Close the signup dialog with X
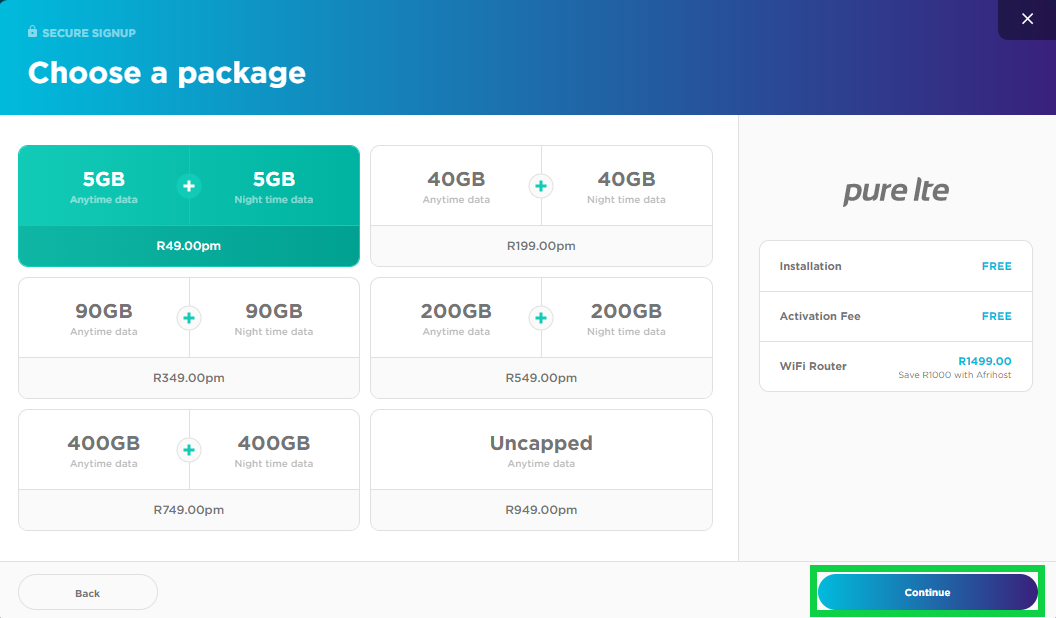Image resolution: width=1056 pixels, height=618 pixels. (x=1027, y=19)
